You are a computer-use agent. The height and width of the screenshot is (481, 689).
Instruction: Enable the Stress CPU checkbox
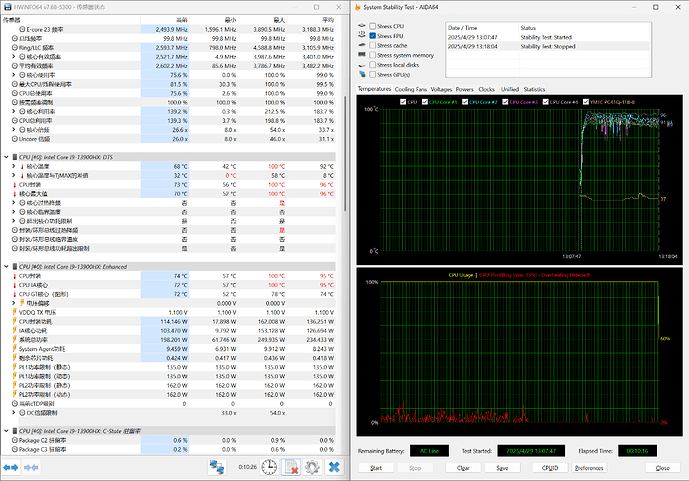click(373, 26)
